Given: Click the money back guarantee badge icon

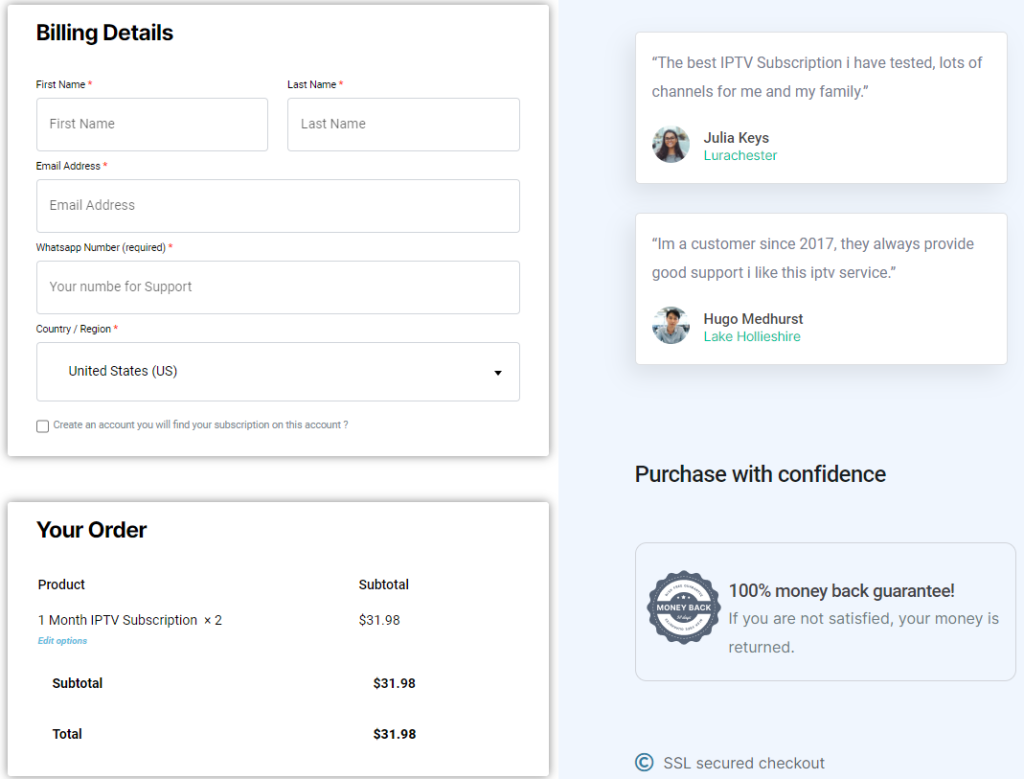Looking at the screenshot, I should pos(683,608).
